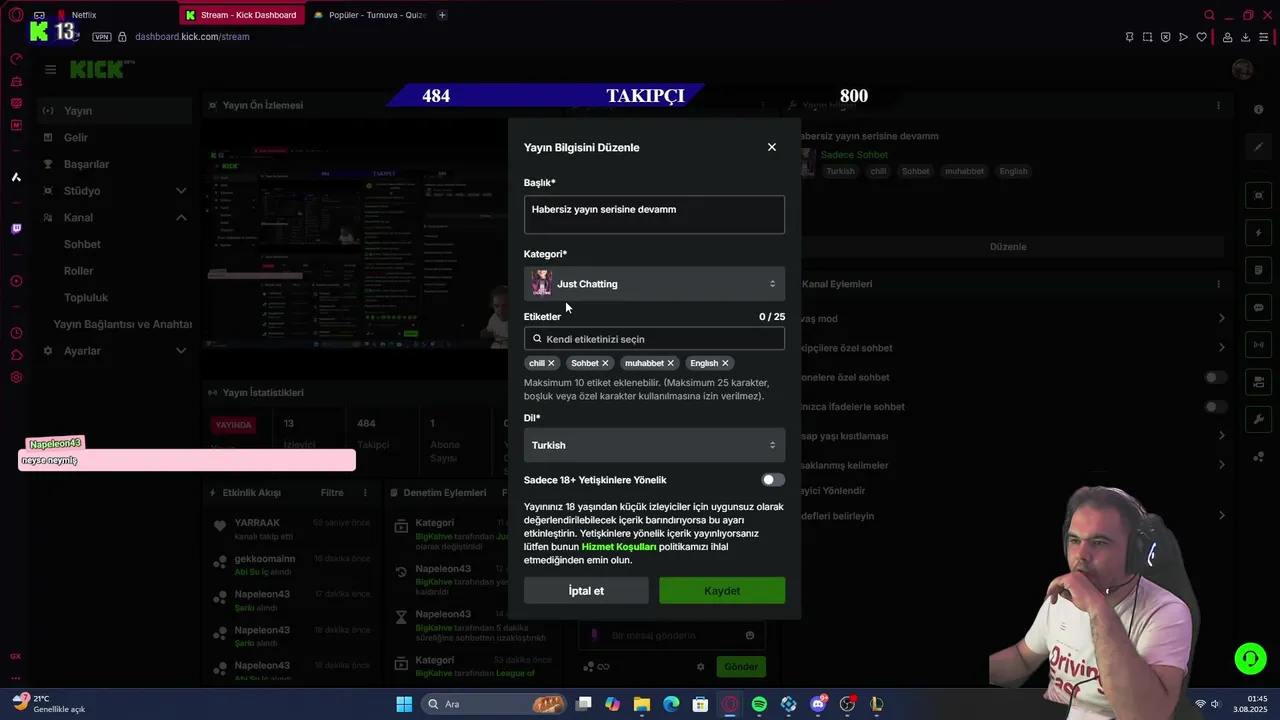Screen dimensions: 1280x720
Task: Click the pencil edit icon on right edge
Action: [1258, 147]
